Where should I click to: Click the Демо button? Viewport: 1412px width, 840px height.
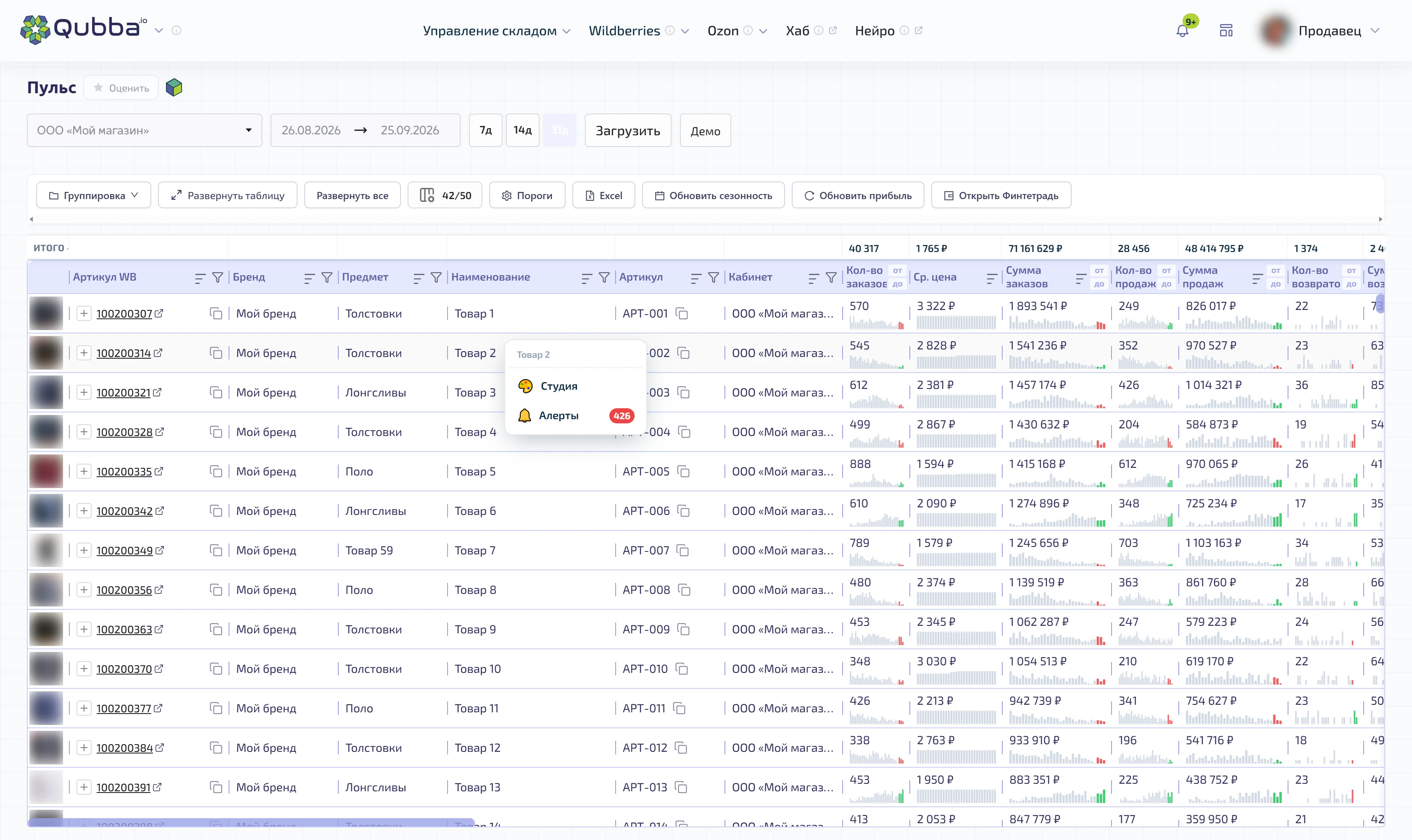click(705, 131)
